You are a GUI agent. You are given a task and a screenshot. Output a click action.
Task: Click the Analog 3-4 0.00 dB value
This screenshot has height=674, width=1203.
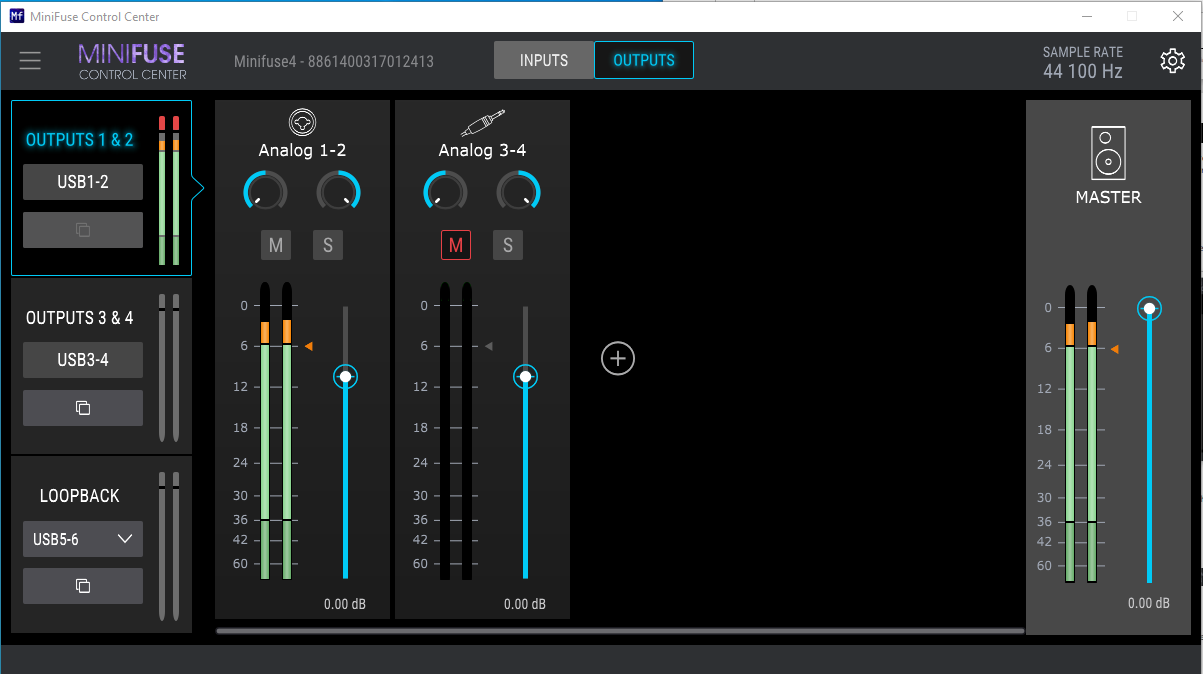pyautogui.click(x=525, y=604)
